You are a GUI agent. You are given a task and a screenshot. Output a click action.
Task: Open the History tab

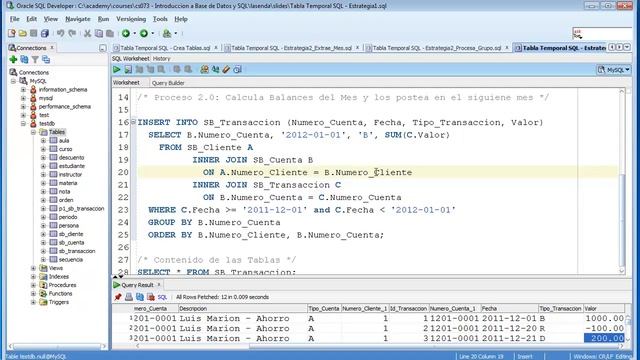click(x=162, y=59)
